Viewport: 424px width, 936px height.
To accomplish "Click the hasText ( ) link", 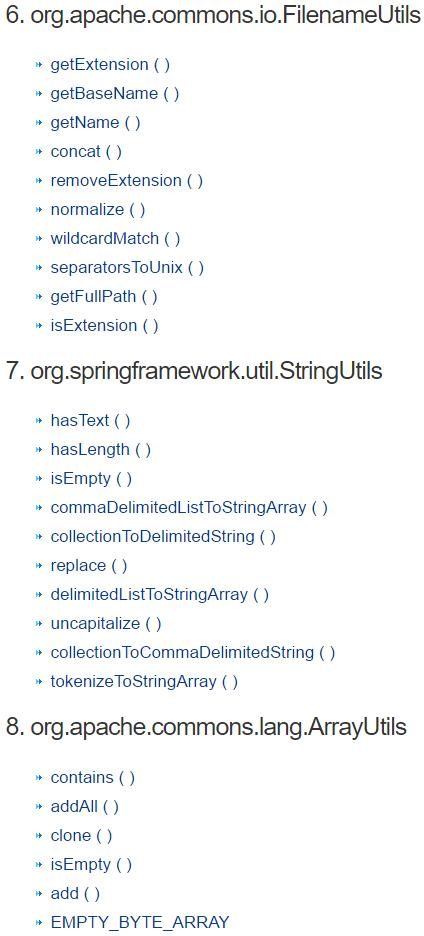I will [90, 421].
